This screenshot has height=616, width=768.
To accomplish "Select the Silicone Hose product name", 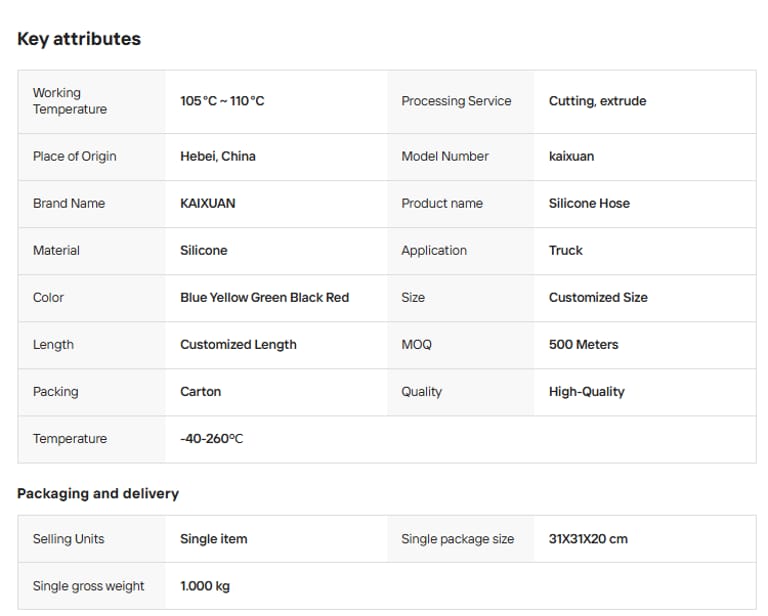I will [589, 203].
